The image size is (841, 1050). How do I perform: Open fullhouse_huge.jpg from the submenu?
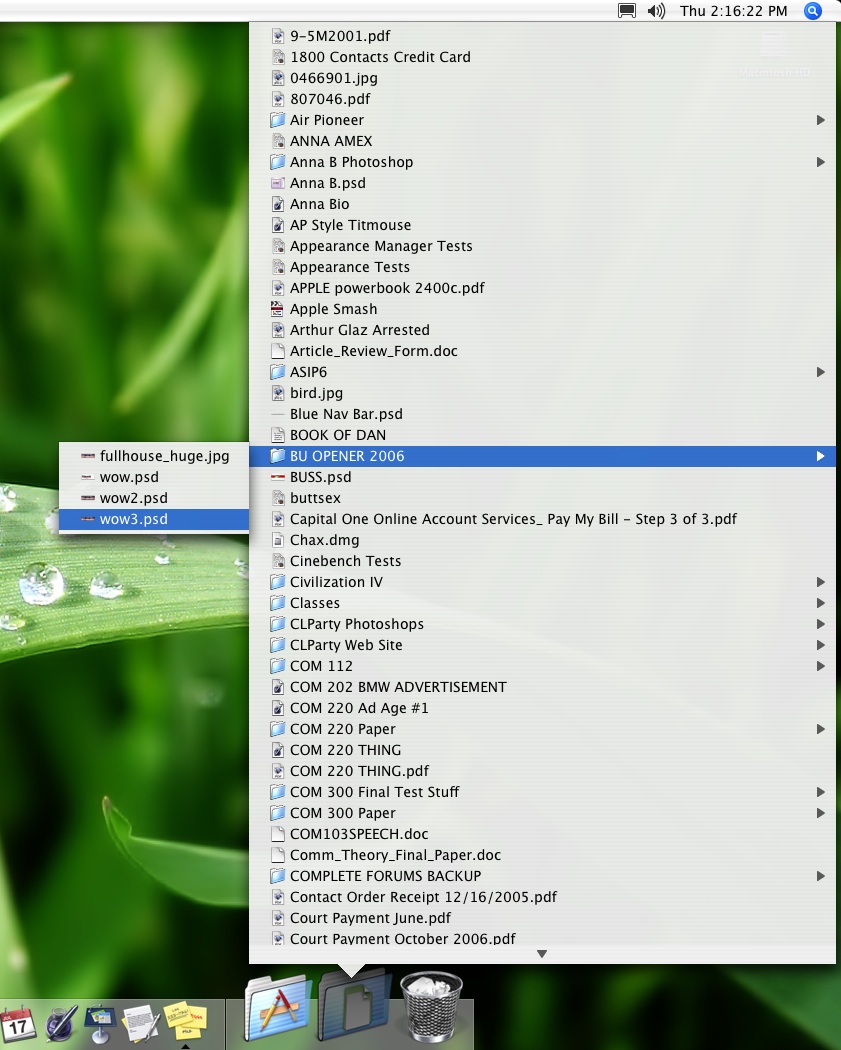click(x=154, y=457)
